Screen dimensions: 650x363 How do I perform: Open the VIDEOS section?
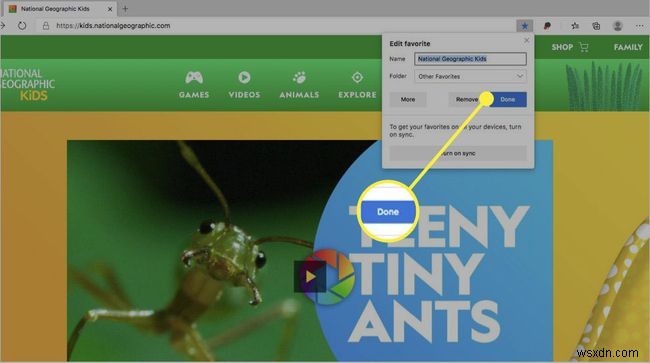[x=244, y=85]
